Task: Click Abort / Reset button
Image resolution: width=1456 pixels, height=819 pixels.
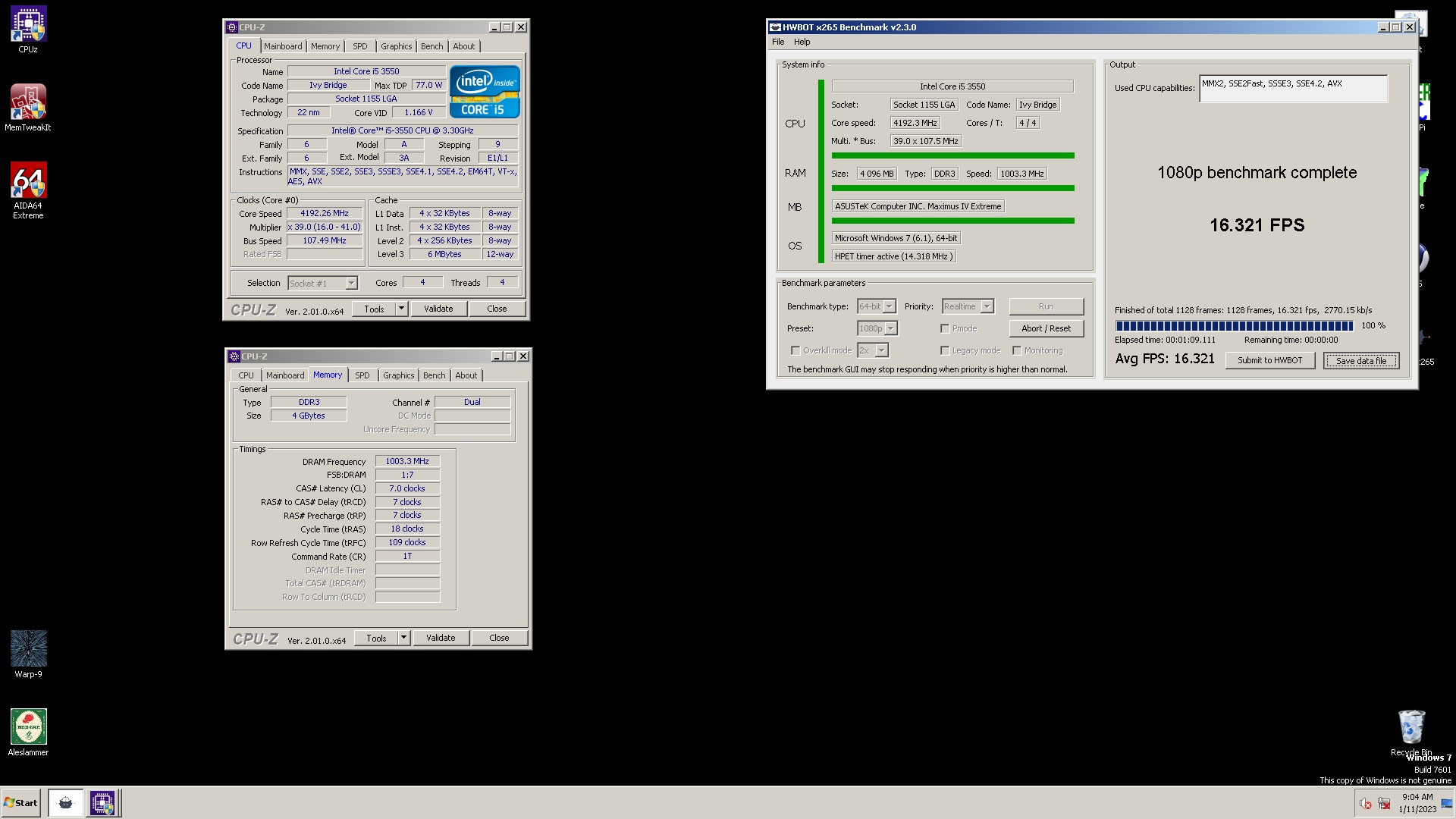Action: coord(1046,328)
